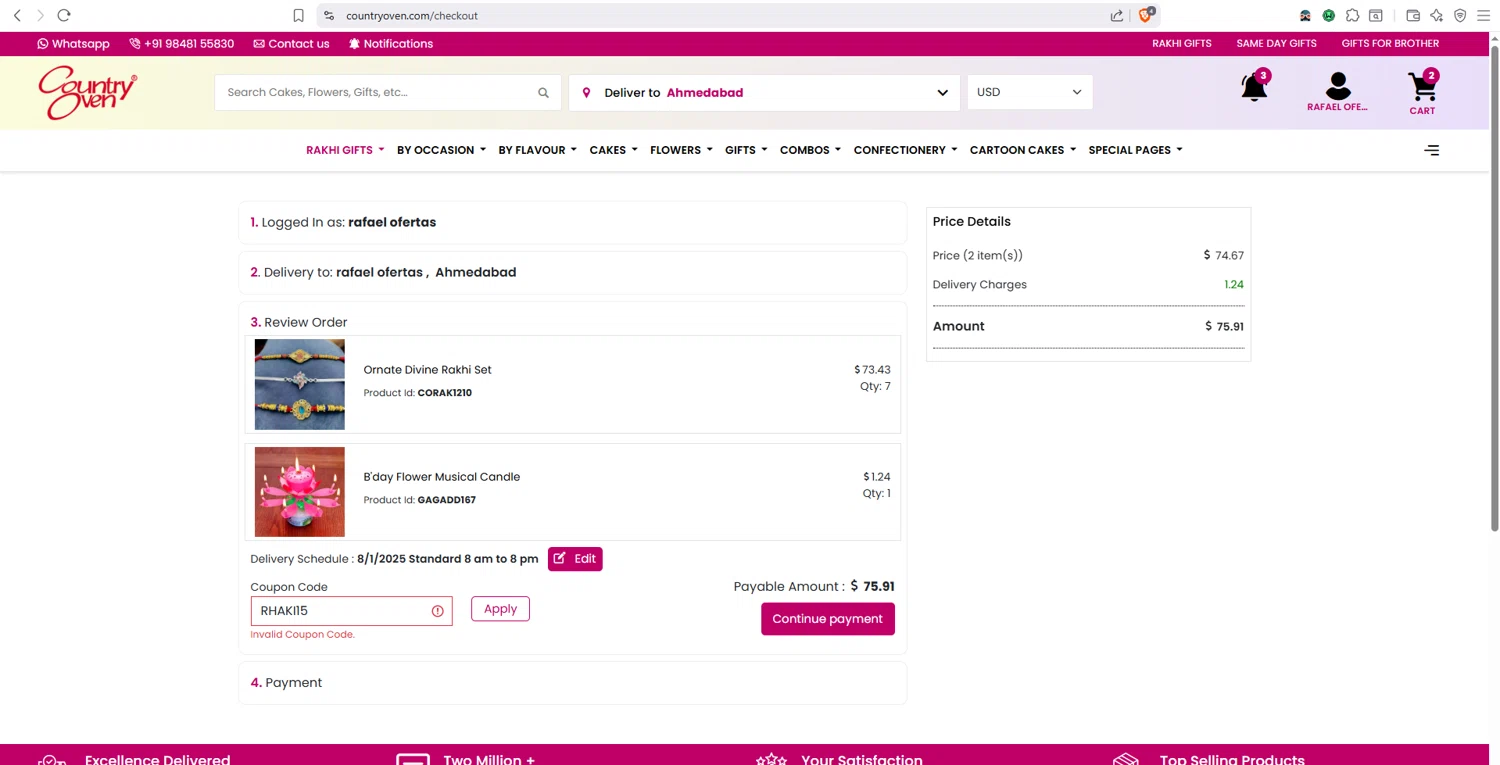Open the side menu lines icon
1500x765 pixels.
(x=1431, y=150)
